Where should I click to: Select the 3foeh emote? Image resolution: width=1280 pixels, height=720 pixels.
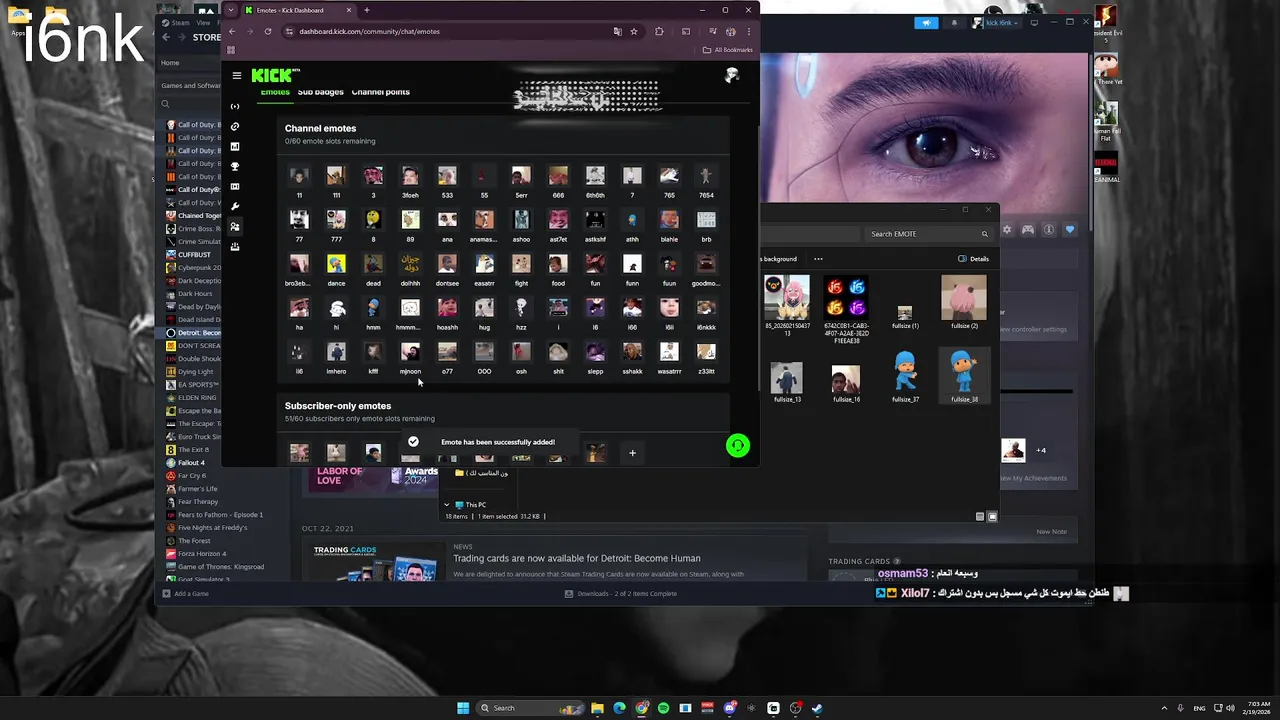click(410, 180)
